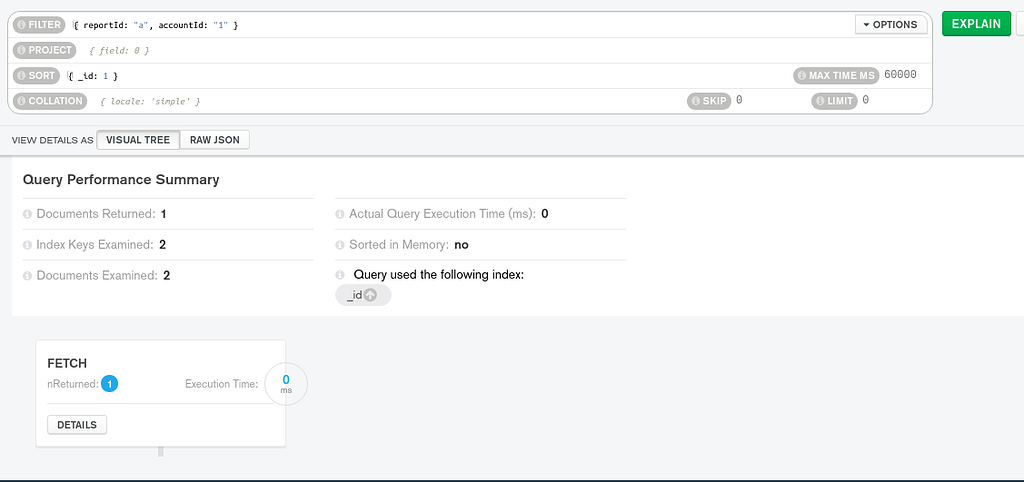Click the sort input with _id: 1
Image resolution: width=1024 pixels, height=482 pixels.
(x=428, y=76)
